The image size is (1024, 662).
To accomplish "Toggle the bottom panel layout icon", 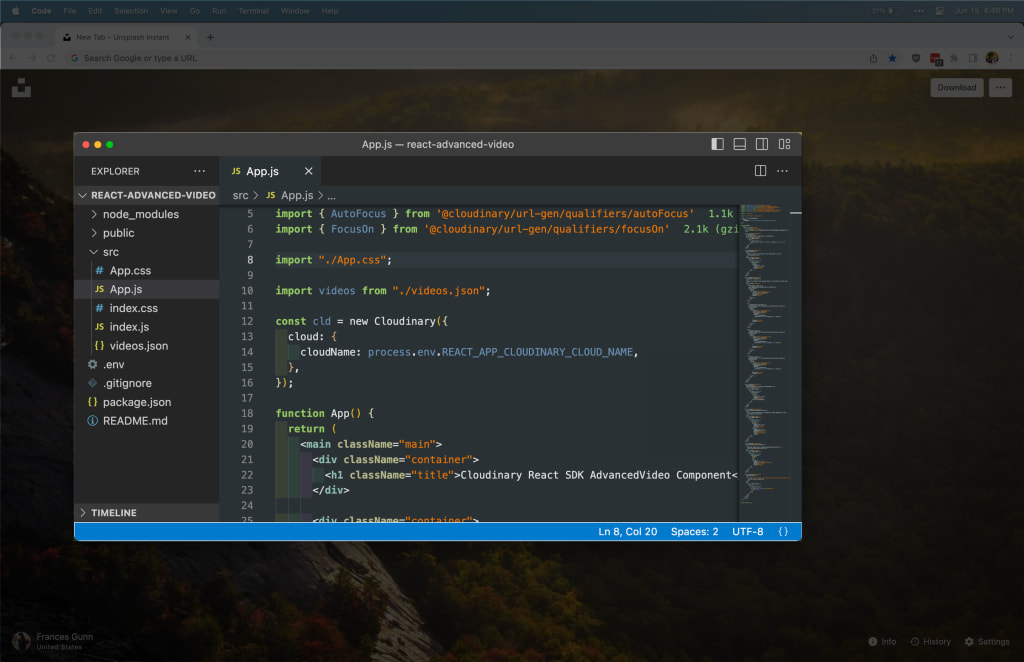I will (739, 144).
